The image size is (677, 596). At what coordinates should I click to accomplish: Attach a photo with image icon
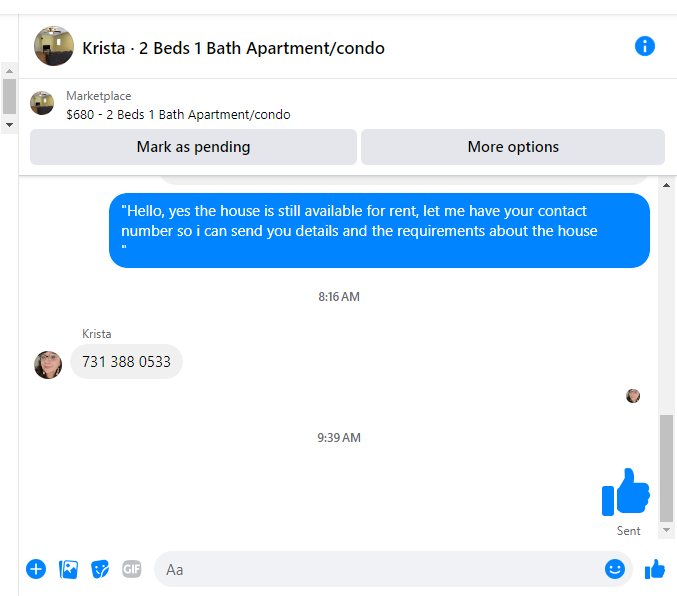click(68, 569)
